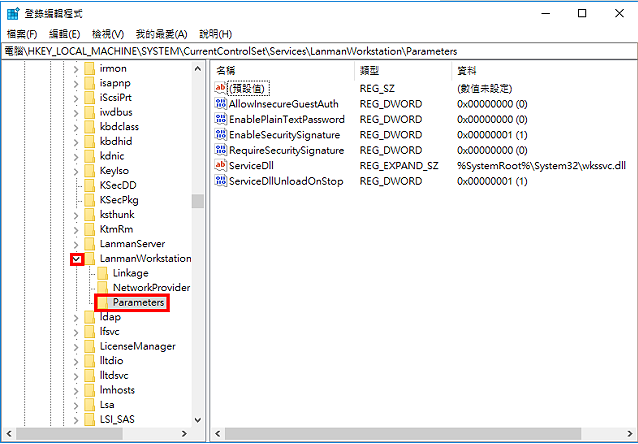
Task: Click the KSecDD folder icon
Action: (x=90, y=186)
